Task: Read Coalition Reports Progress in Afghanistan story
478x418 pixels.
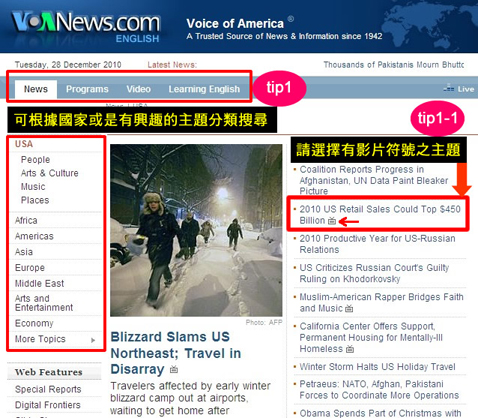Action: tap(374, 180)
